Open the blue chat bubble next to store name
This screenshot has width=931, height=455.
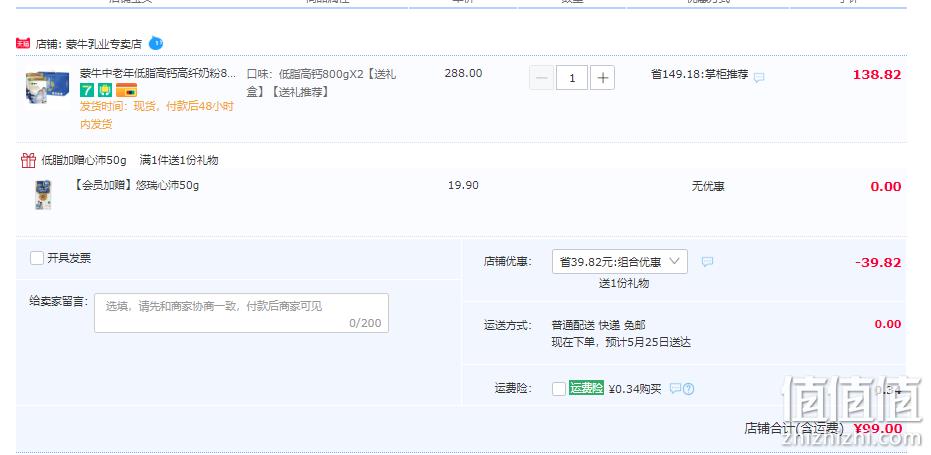pos(156,43)
